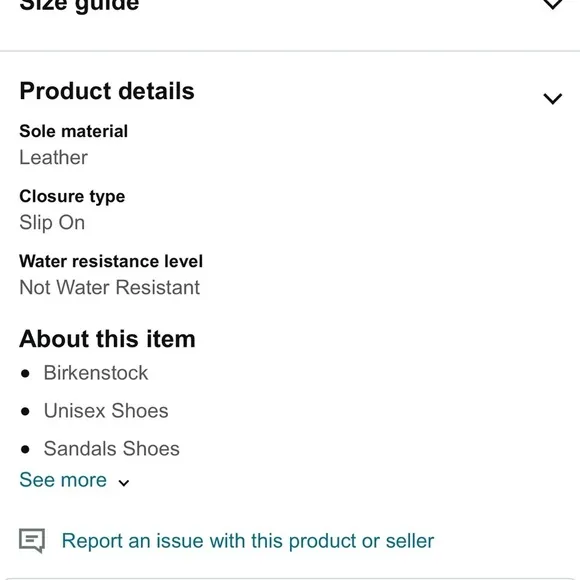Open Report an issue with this product link
The width and height of the screenshot is (580, 580).
click(x=248, y=541)
